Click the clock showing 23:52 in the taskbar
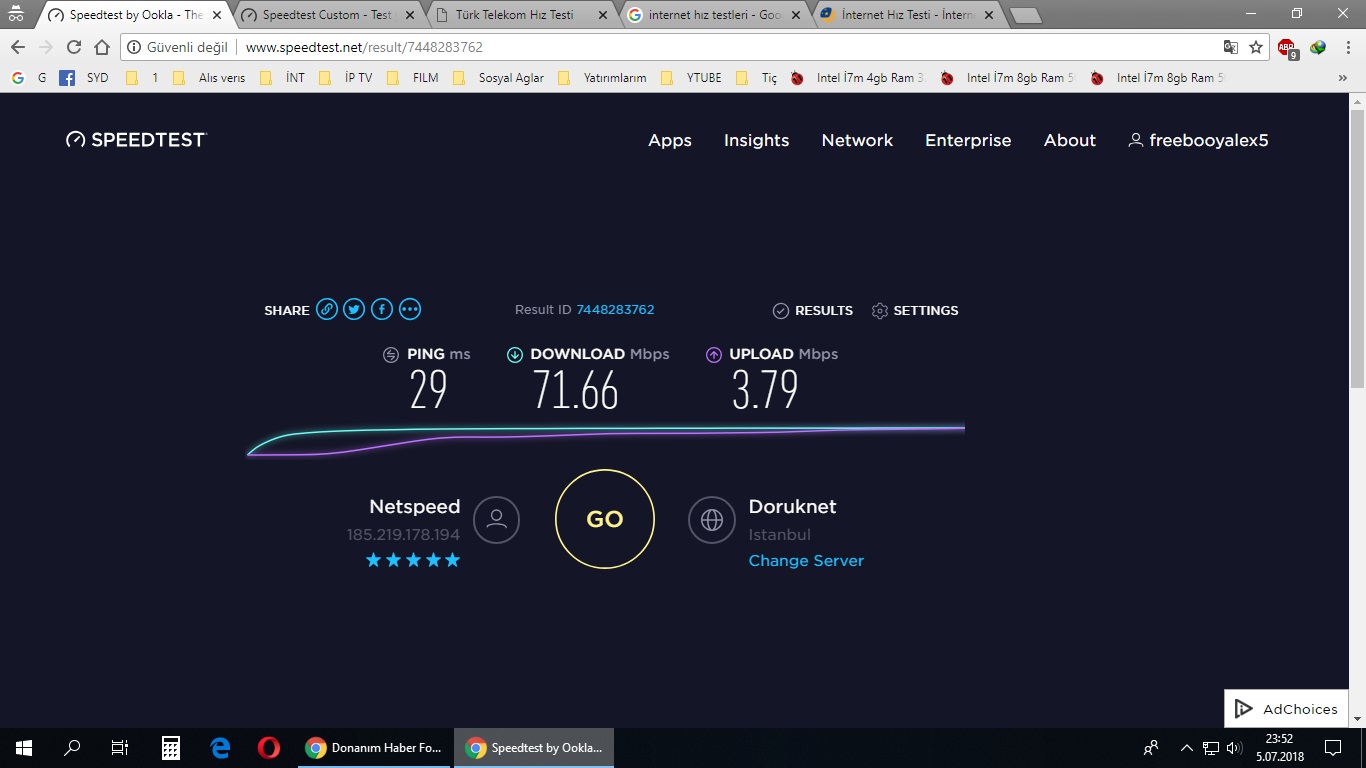This screenshot has width=1366, height=768. tap(1280, 747)
